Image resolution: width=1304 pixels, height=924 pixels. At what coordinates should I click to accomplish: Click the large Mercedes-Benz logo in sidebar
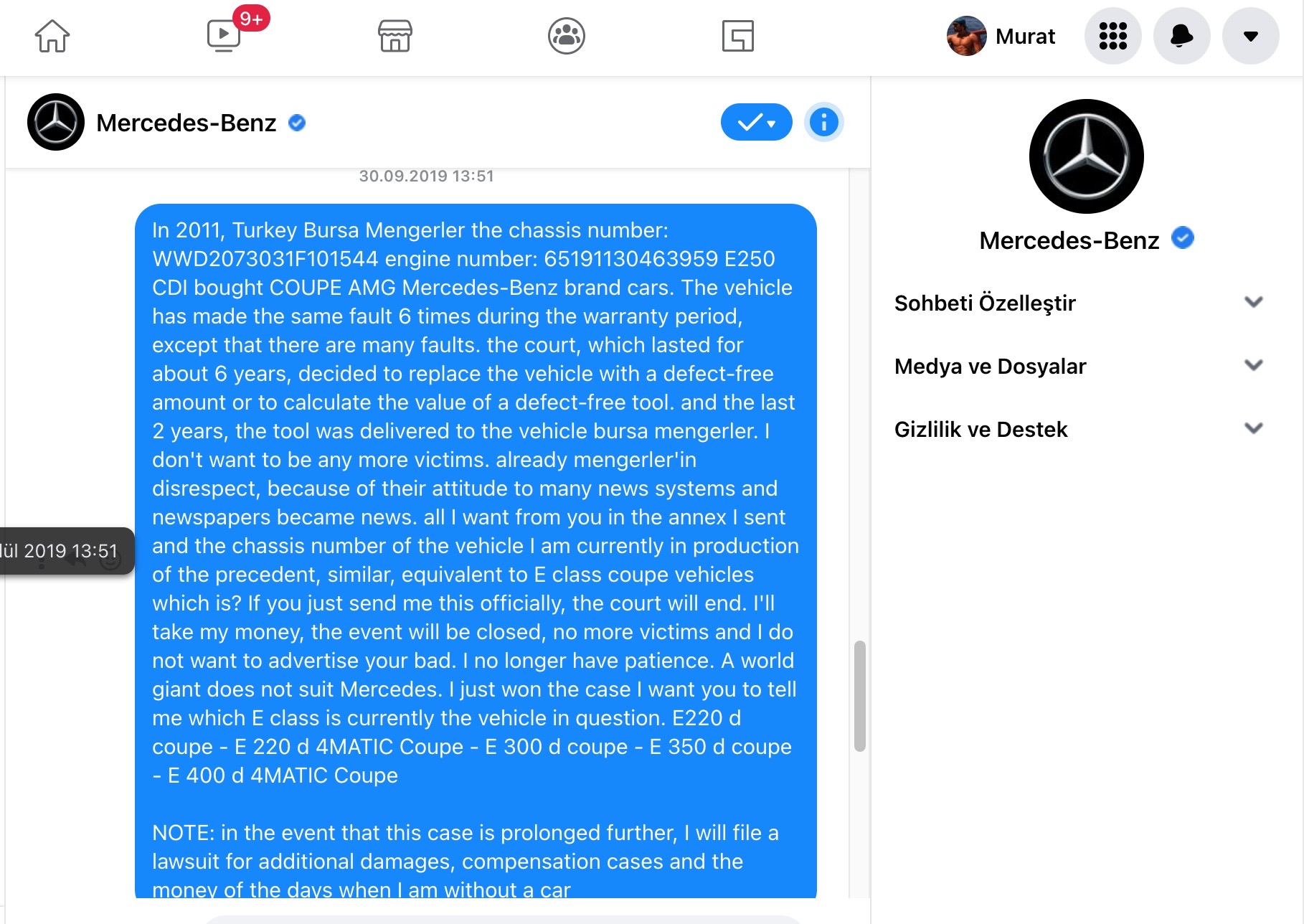(x=1087, y=156)
